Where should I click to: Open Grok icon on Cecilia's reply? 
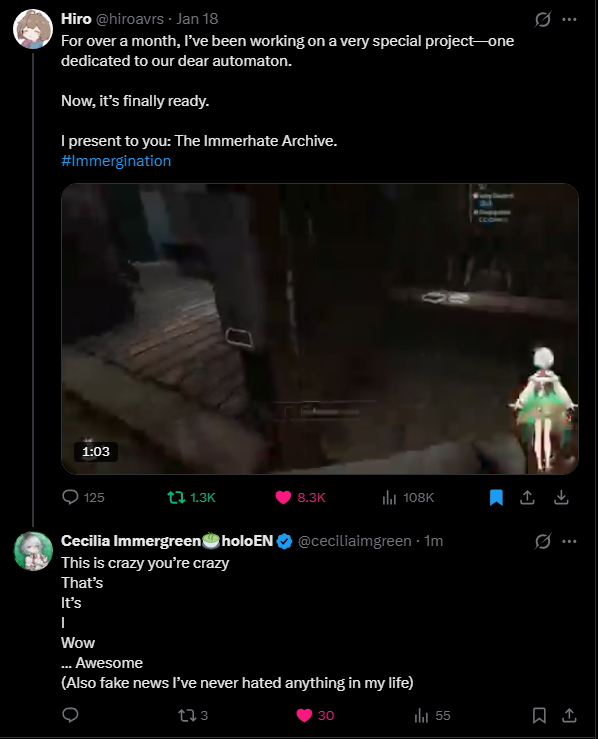coord(542,541)
